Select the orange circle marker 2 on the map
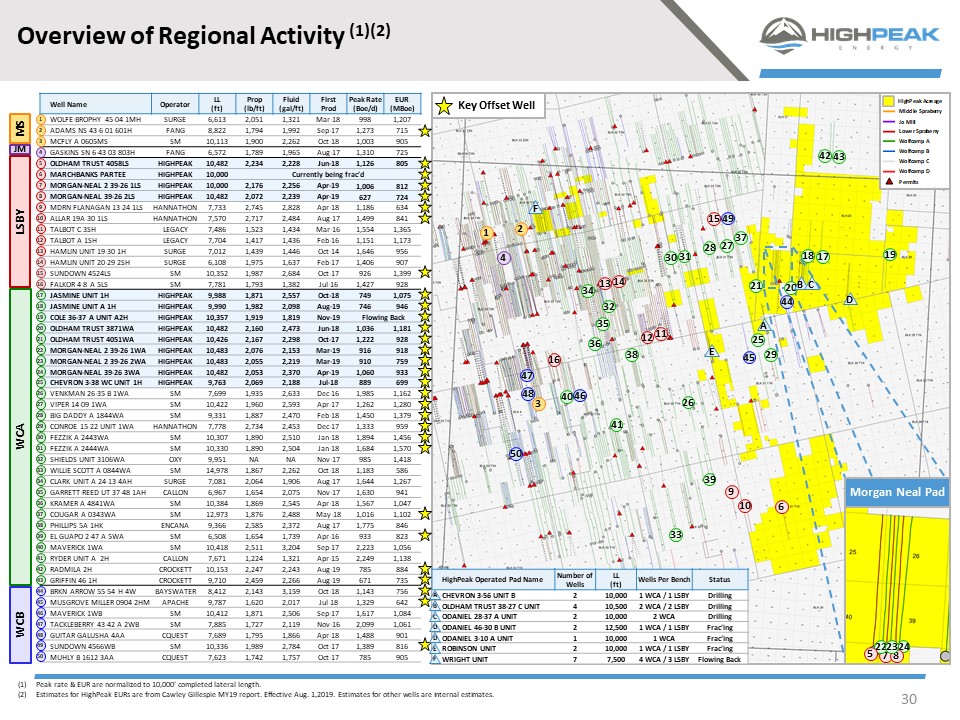 [520, 229]
